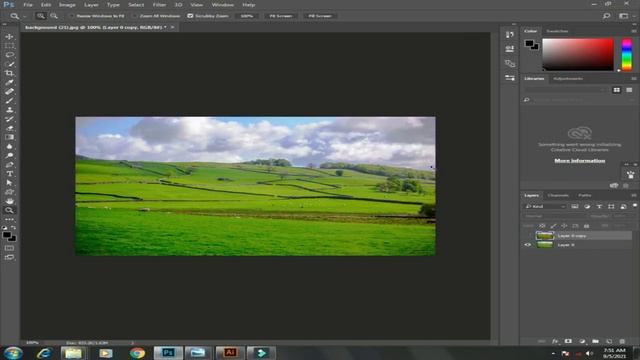Open the Zoom tool preset picker arrow
Image resolution: width=640 pixels, height=360 pixels.
pos(24,16)
